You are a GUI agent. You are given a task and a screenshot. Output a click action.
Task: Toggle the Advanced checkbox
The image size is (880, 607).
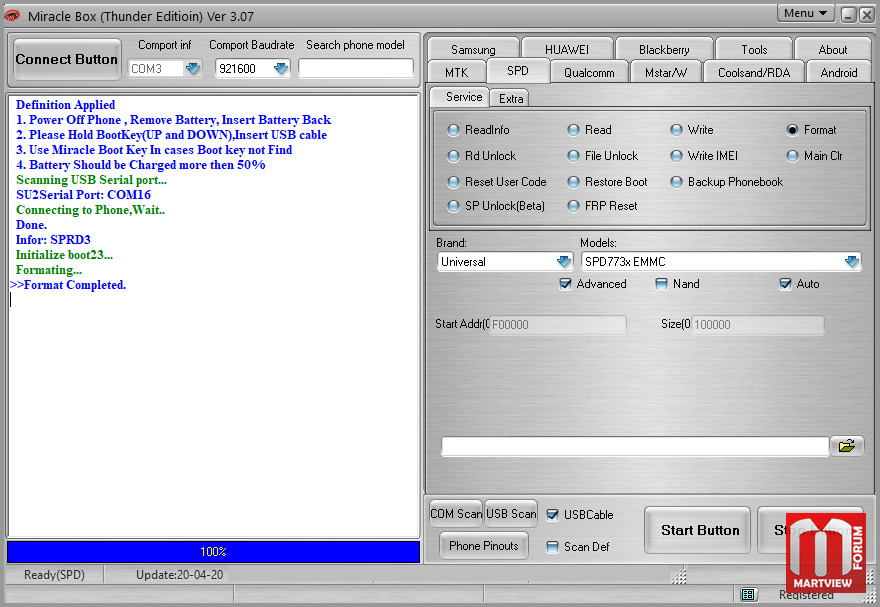pos(566,284)
